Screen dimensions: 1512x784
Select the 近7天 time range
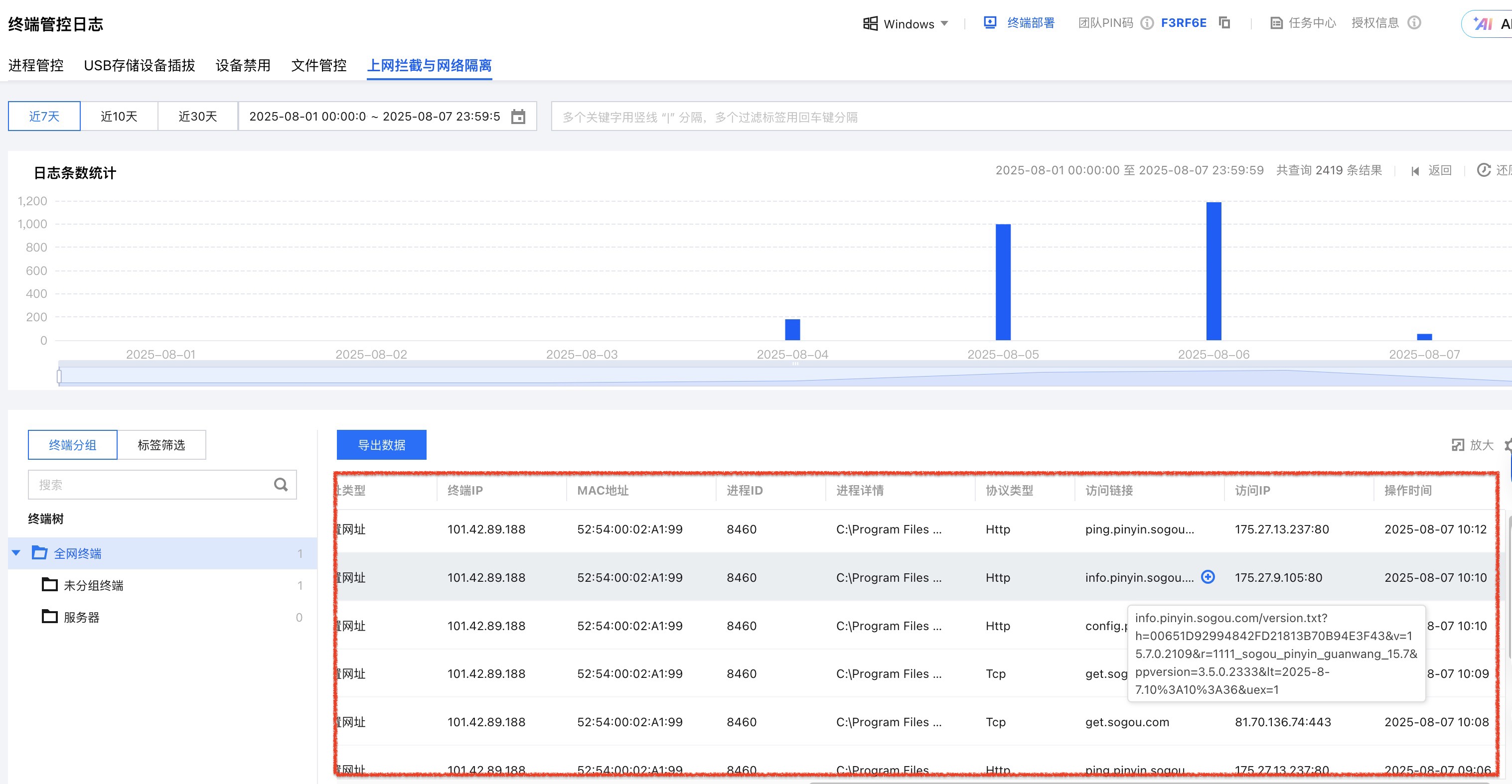44,116
